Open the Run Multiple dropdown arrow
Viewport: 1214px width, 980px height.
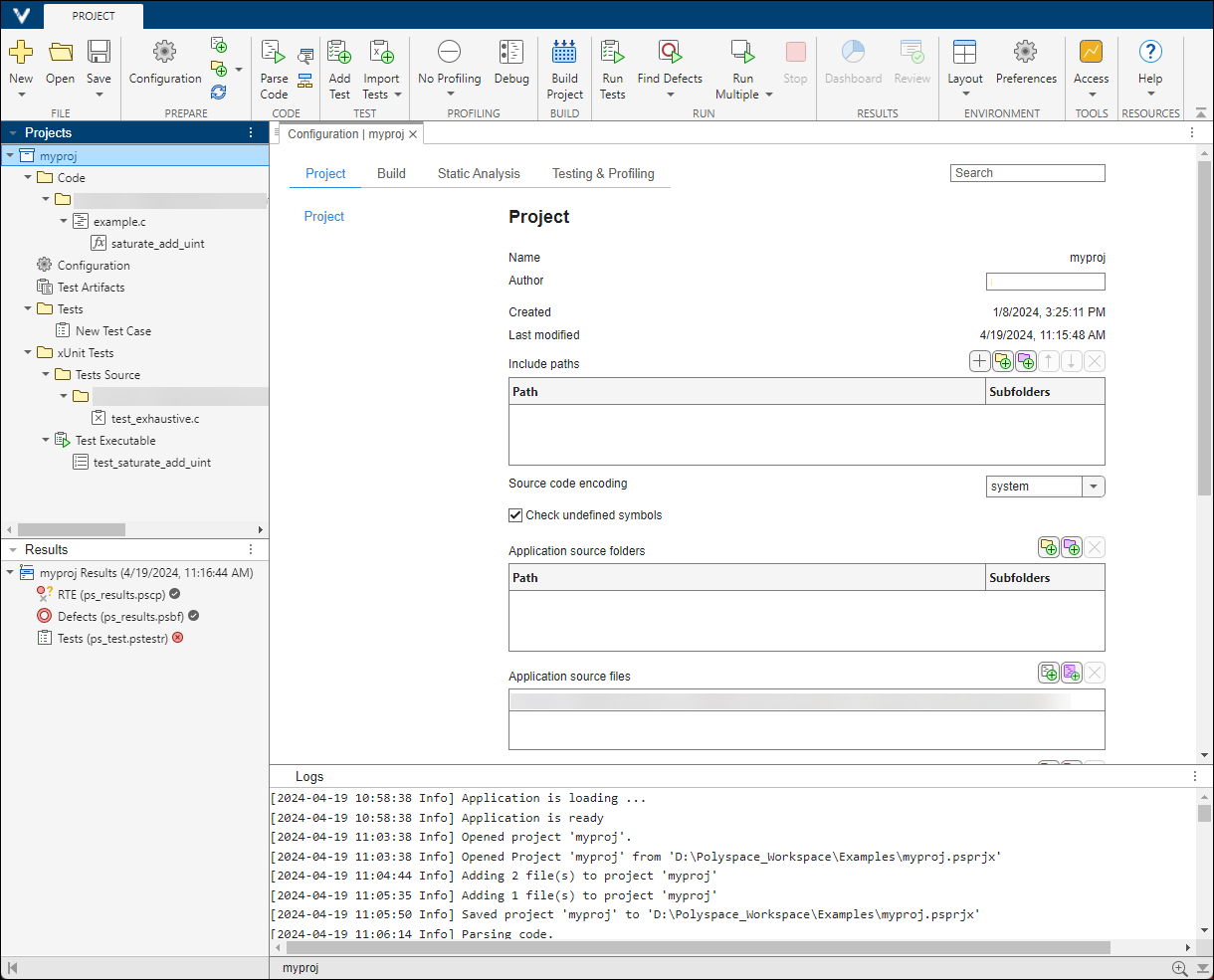pyautogui.click(x=769, y=96)
